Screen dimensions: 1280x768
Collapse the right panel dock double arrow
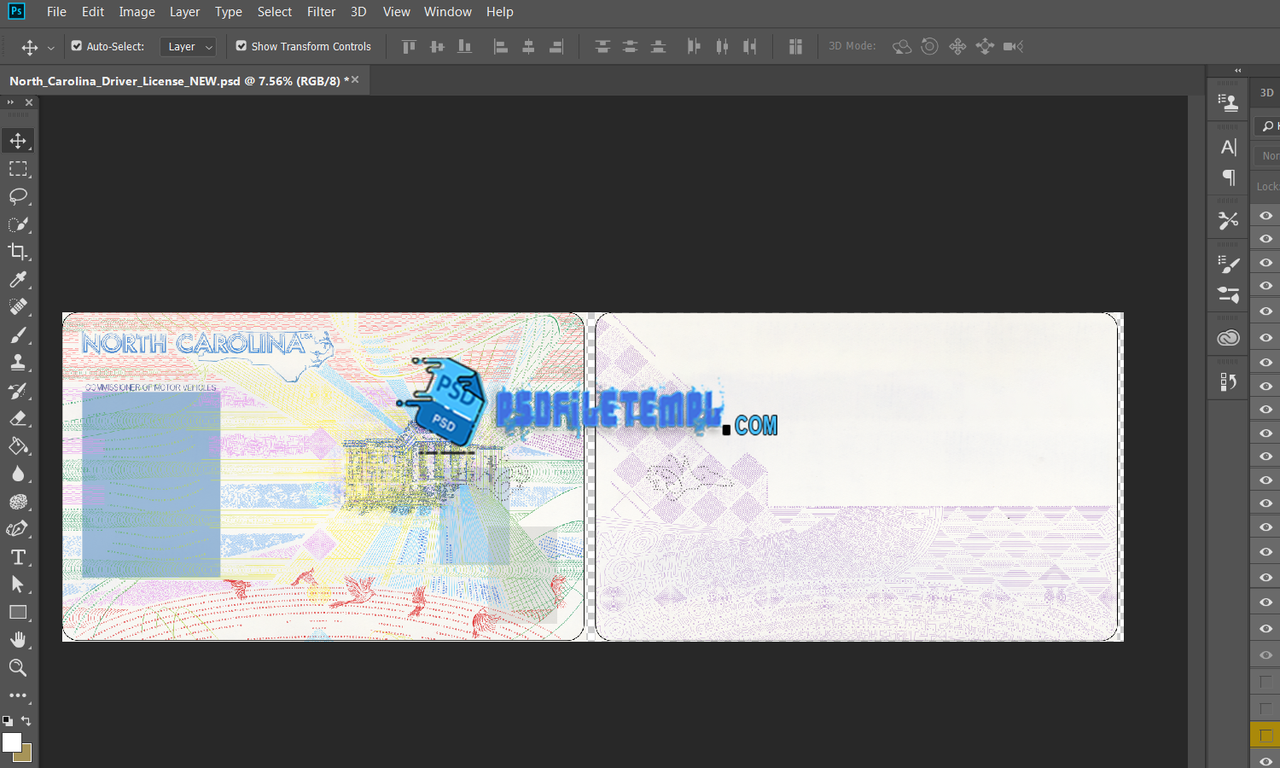click(x=1238, y=71)
